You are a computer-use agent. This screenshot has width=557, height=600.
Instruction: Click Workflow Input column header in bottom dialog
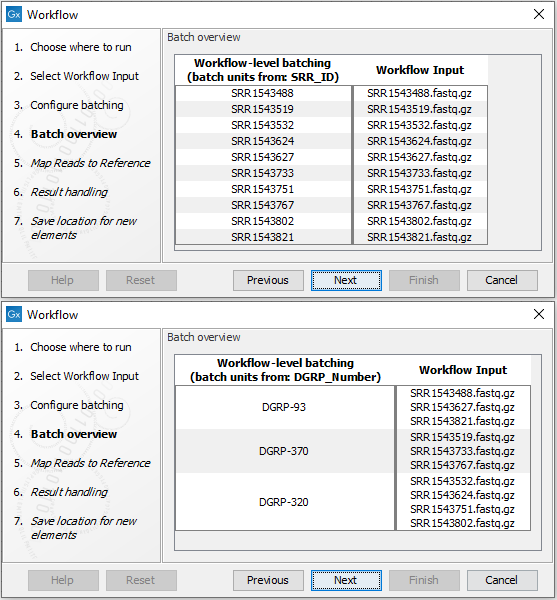(463, 370)
